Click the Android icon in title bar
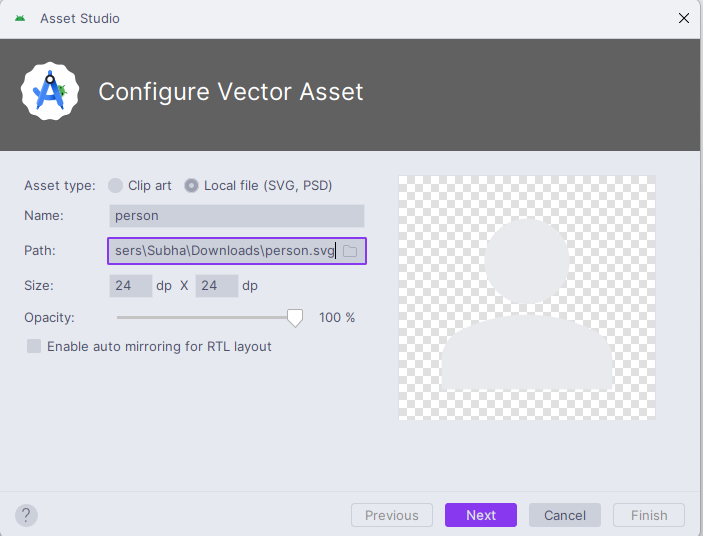 click(20, 18)
